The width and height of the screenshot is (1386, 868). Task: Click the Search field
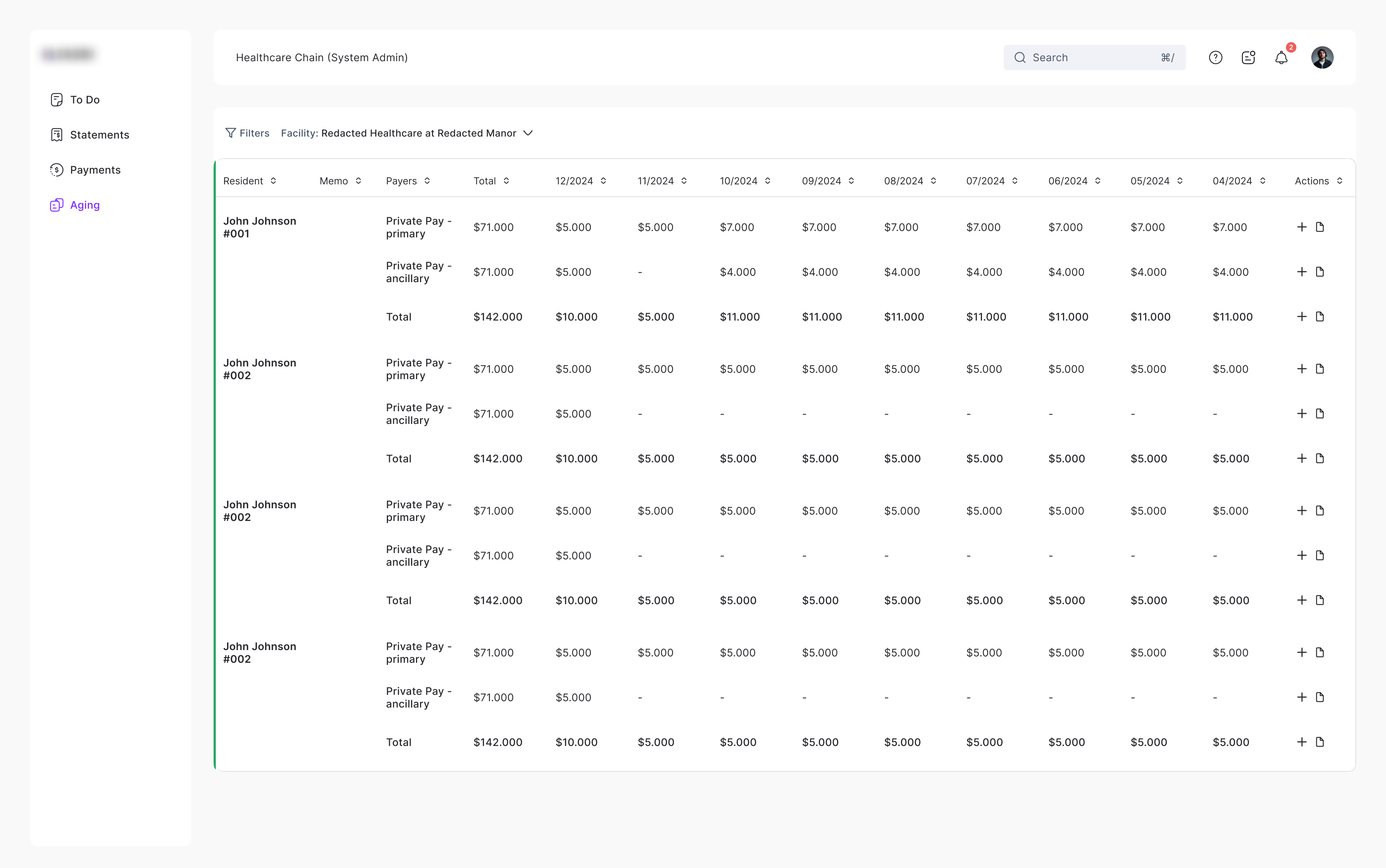(x=1094, y=57)
